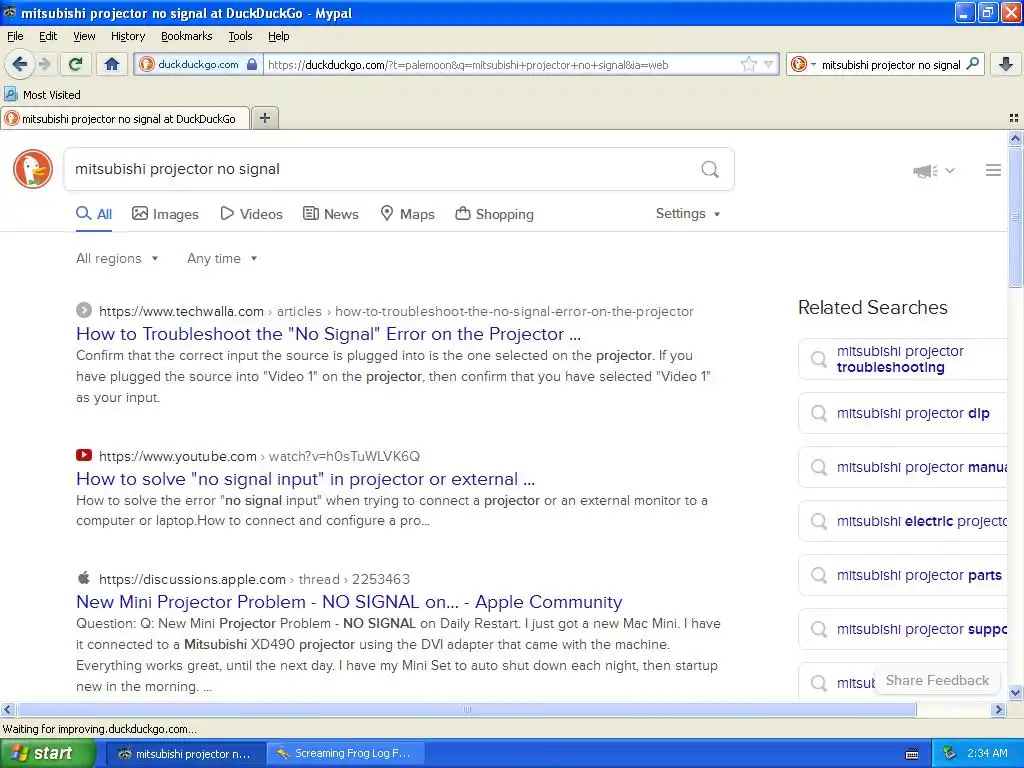Switch to News results

330,214
